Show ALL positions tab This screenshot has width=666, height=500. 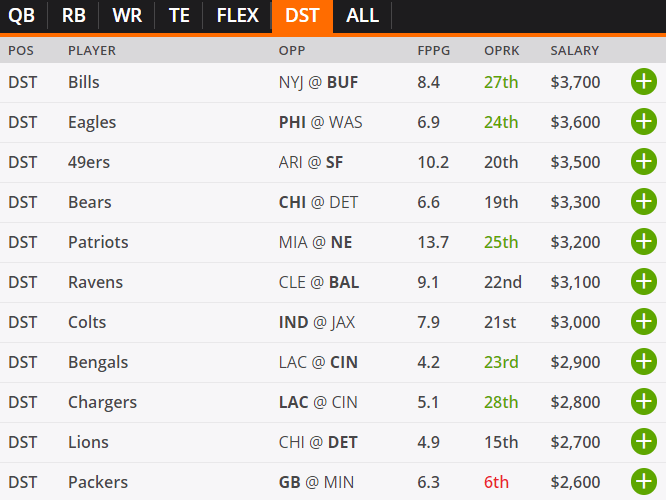coord(362,15)
